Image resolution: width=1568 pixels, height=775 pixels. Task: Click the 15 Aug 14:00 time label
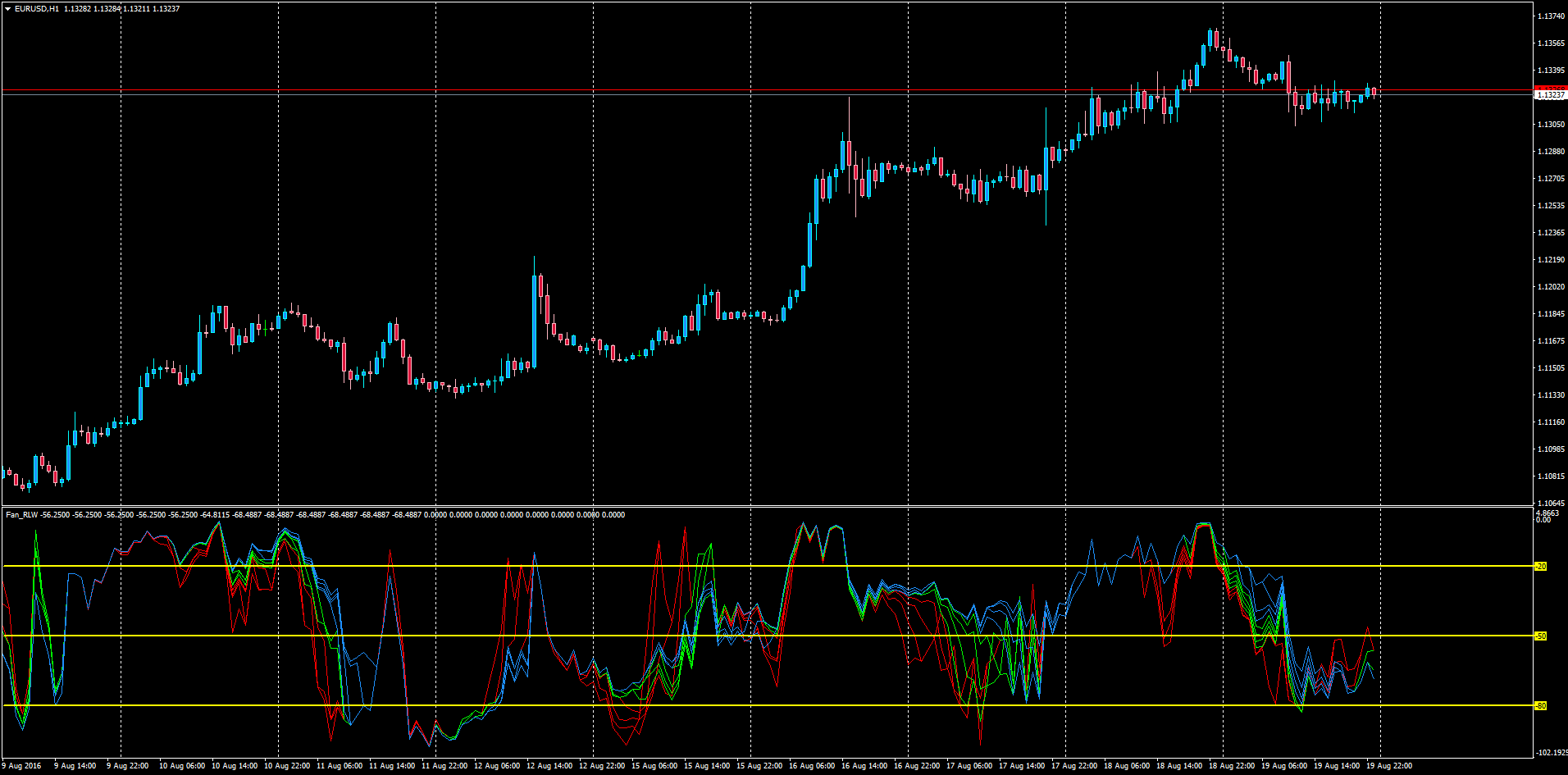(x=707, y=766)
